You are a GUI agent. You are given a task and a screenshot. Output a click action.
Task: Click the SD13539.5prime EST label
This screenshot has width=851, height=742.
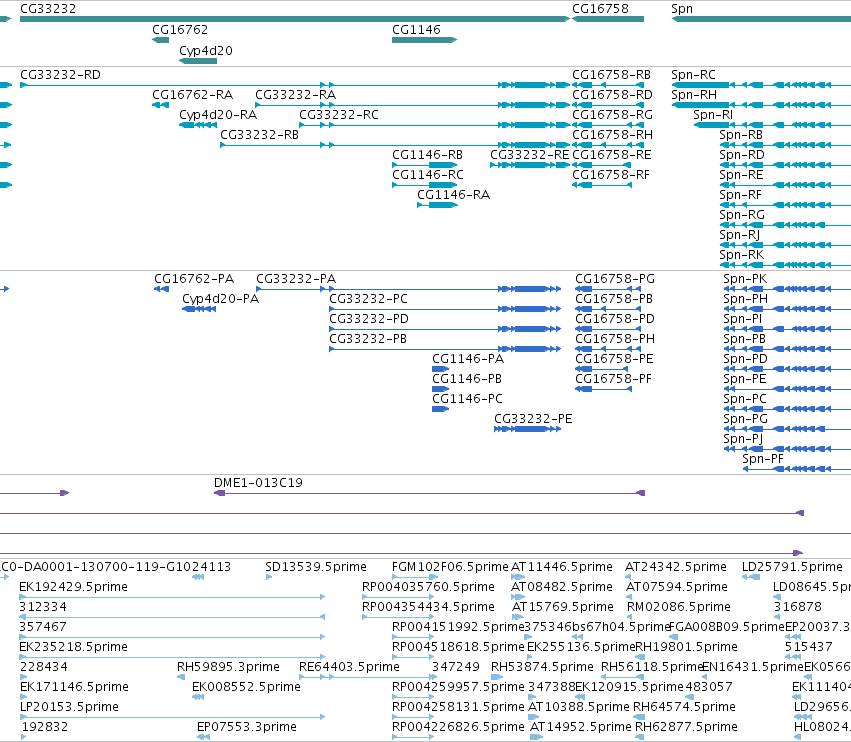(x=316, y=567)
